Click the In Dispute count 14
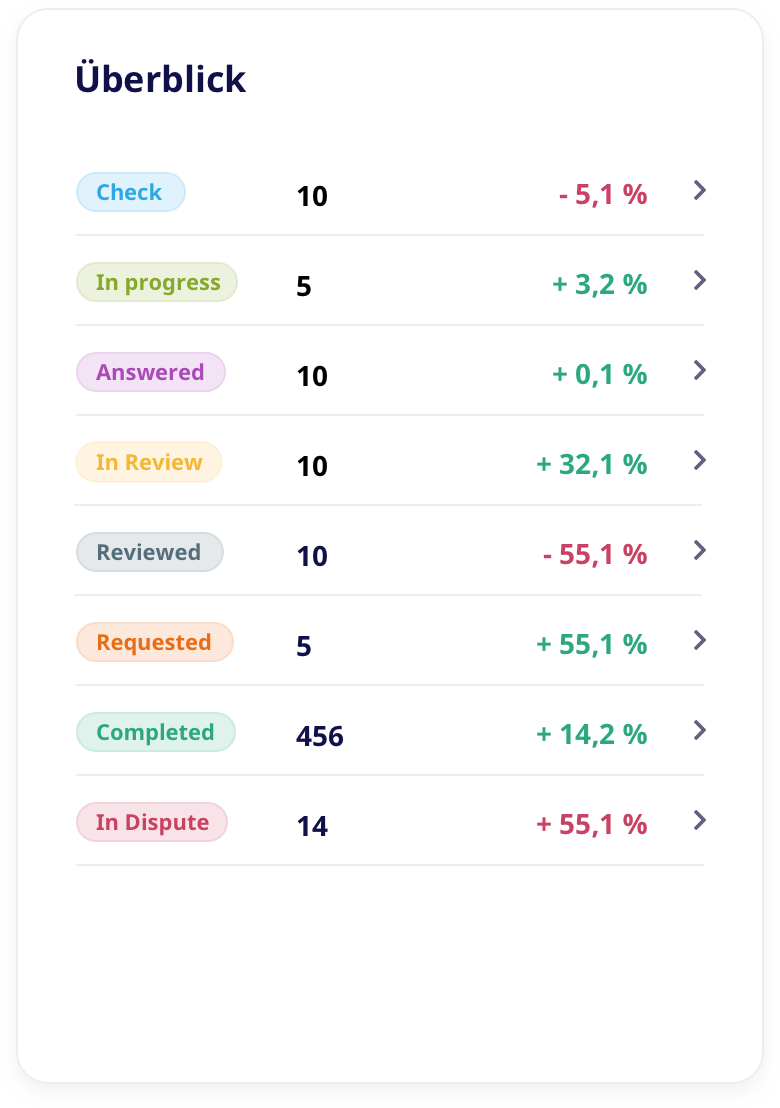Viewport: 780px width, 1108px height. [312, 827]
